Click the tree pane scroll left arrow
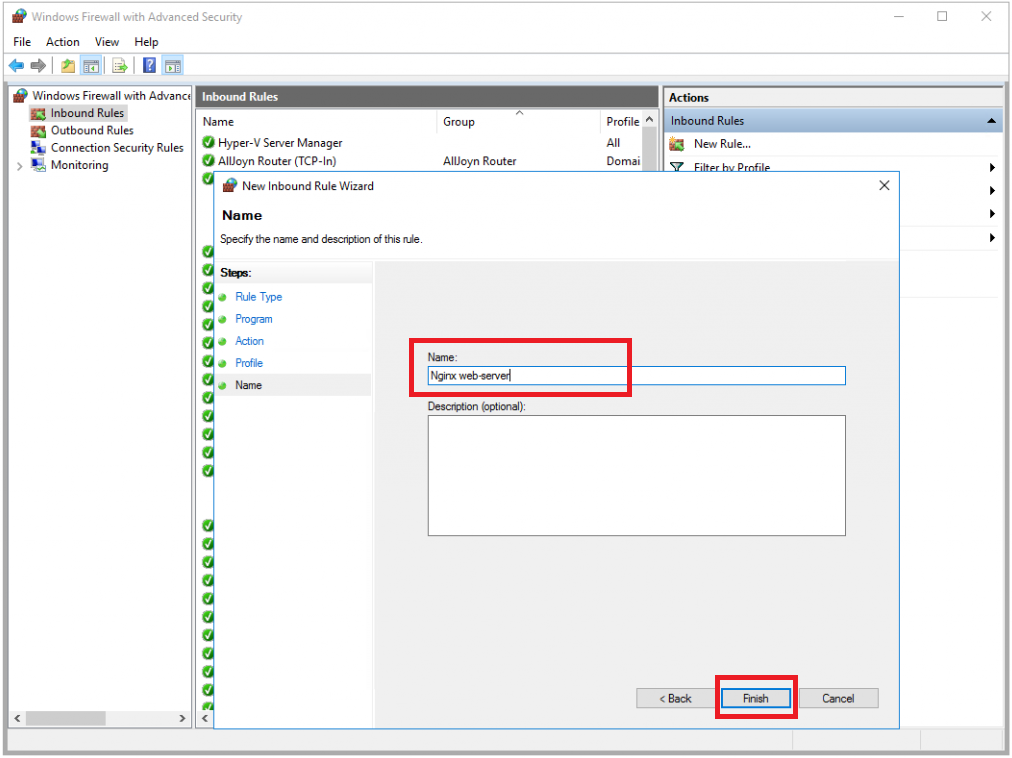This screenshot has height=758, width=1012. click(17, 718)
